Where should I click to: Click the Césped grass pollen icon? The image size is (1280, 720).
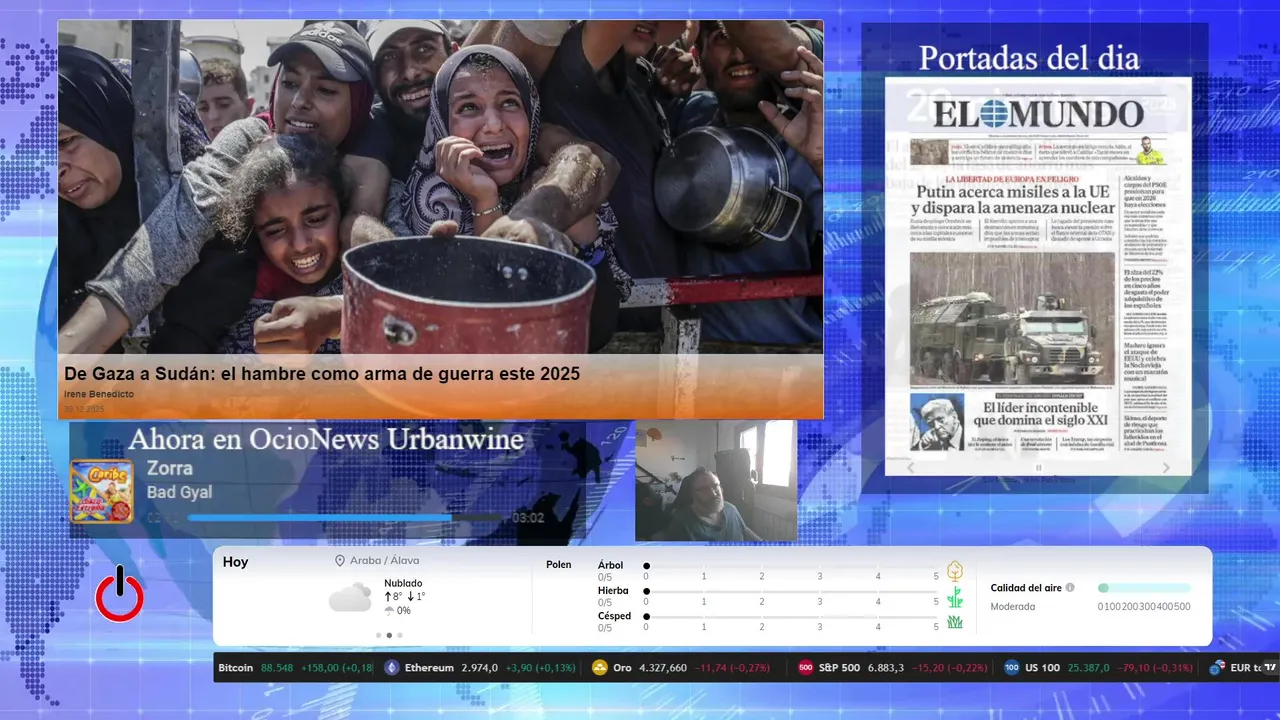[955, 622]
